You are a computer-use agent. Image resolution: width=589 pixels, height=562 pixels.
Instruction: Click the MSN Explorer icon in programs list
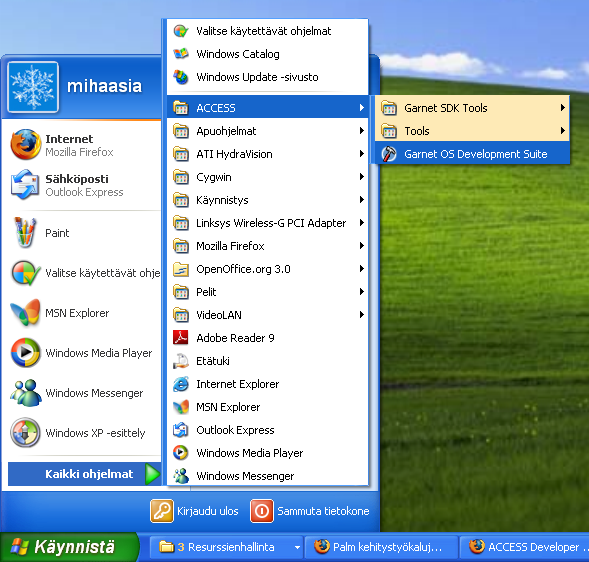pos(181,407)
